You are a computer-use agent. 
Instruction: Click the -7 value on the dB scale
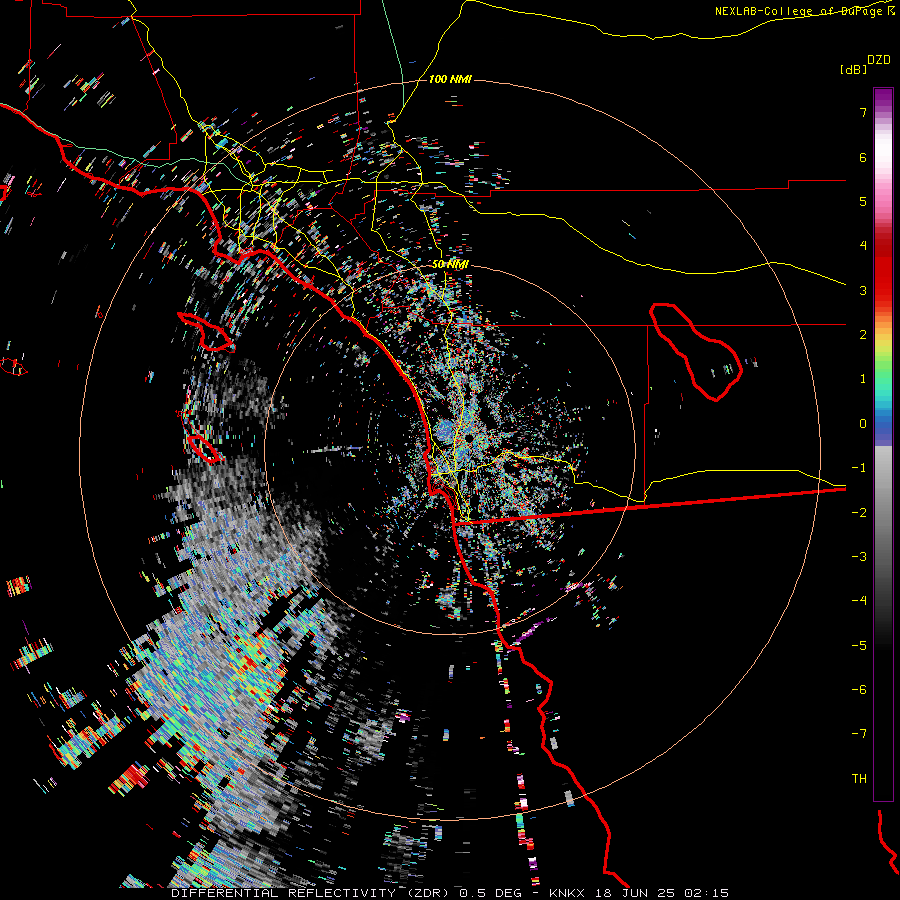[x=859, y=734]
